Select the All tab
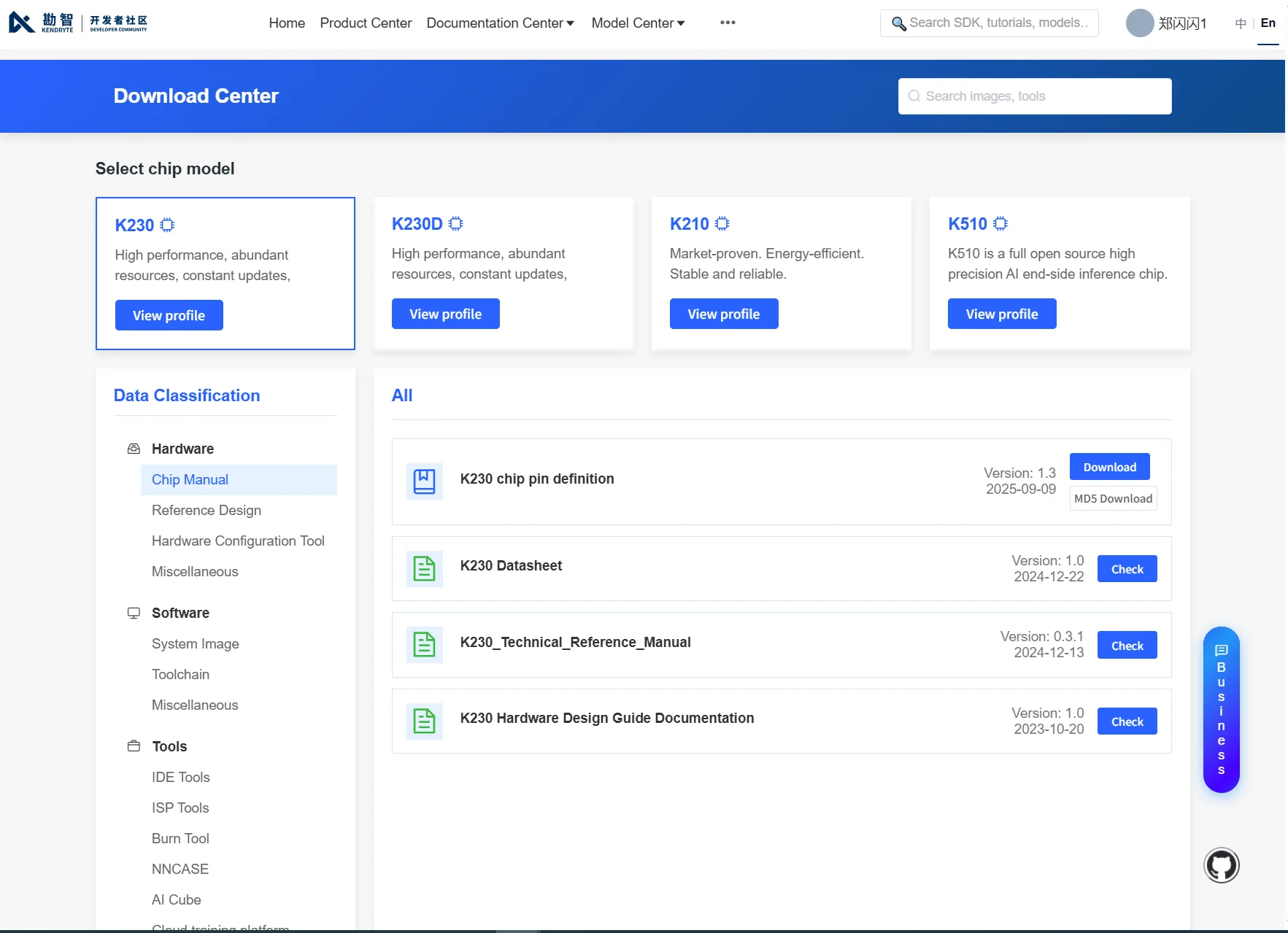The height and width of the screenshot is (933, 1288). point(402,395)
